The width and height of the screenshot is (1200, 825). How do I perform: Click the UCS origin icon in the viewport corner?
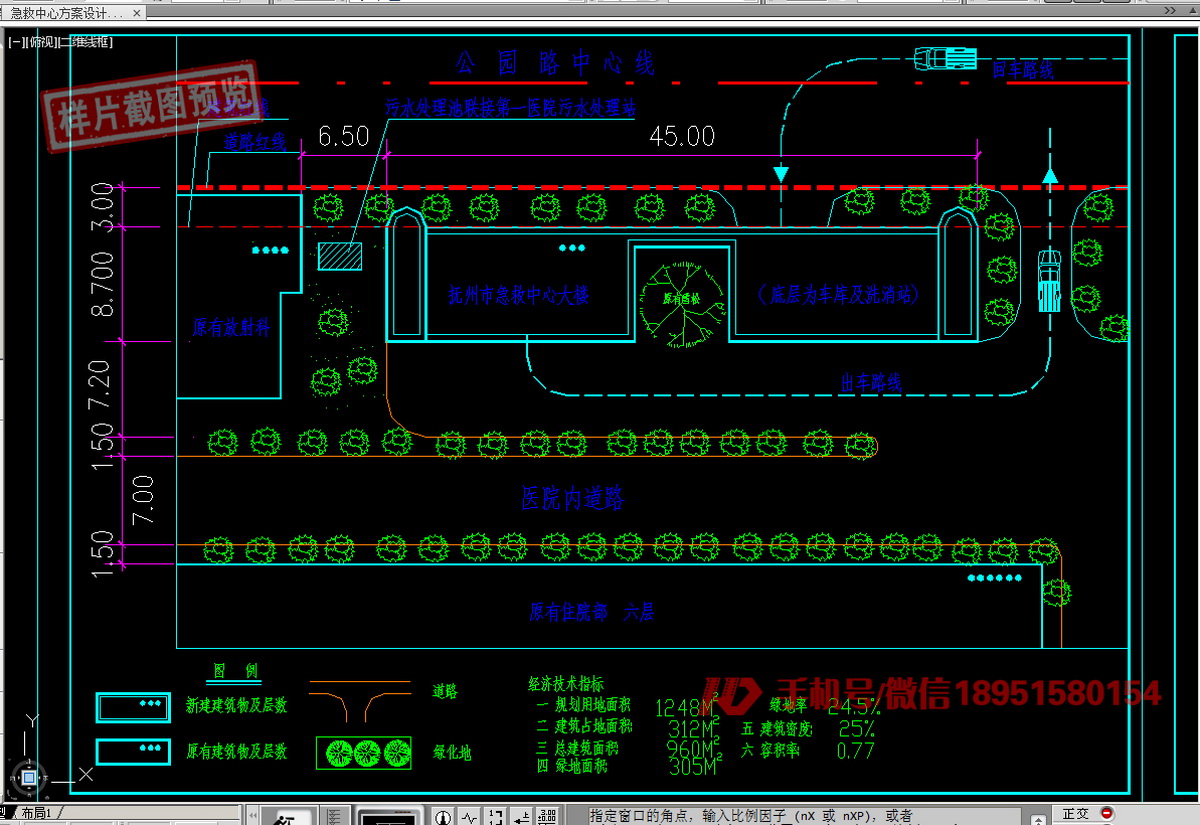30,776
